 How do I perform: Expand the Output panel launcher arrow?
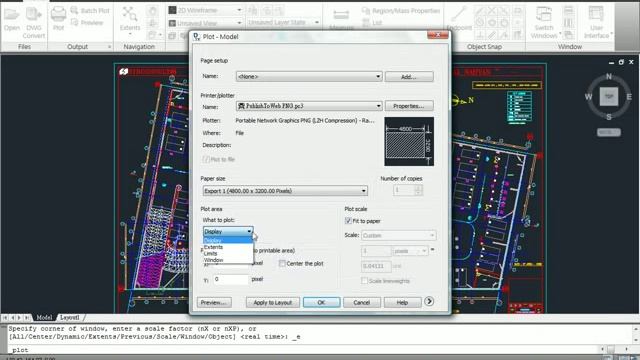coord(109,47)
